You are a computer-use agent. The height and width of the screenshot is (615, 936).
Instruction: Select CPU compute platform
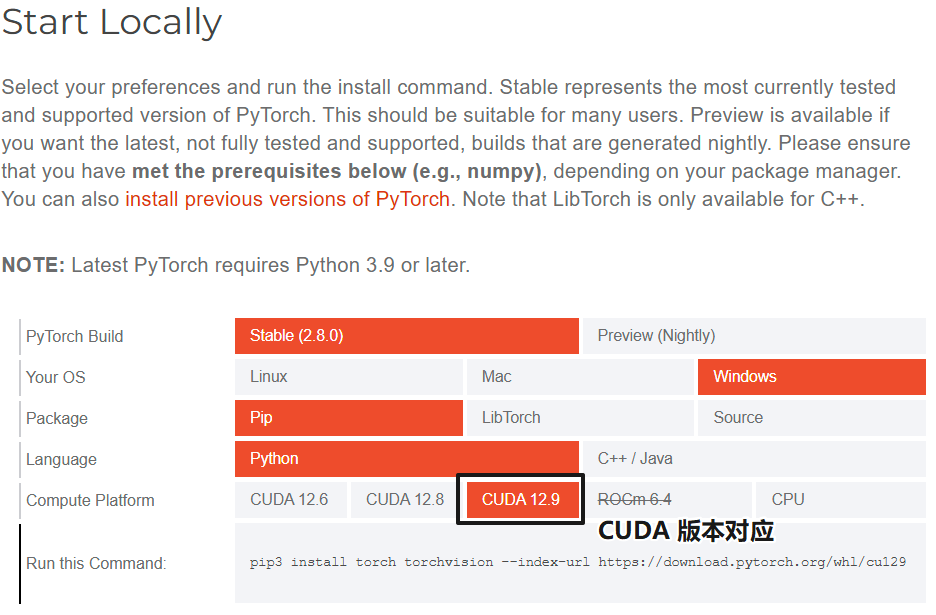(841, 500)
